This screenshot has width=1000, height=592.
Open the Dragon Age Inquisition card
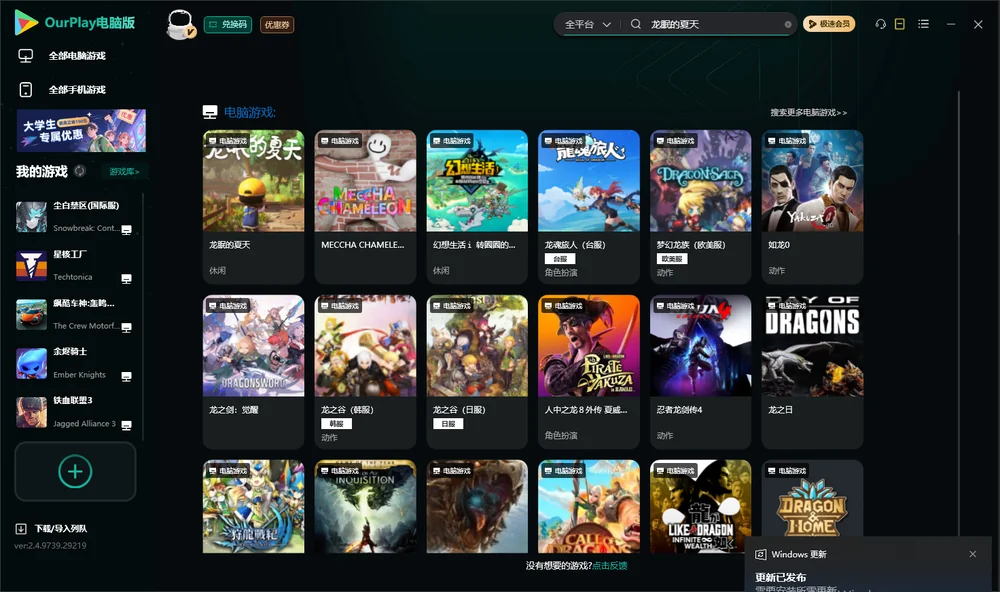pyautogui.click(x=365, y=507)
